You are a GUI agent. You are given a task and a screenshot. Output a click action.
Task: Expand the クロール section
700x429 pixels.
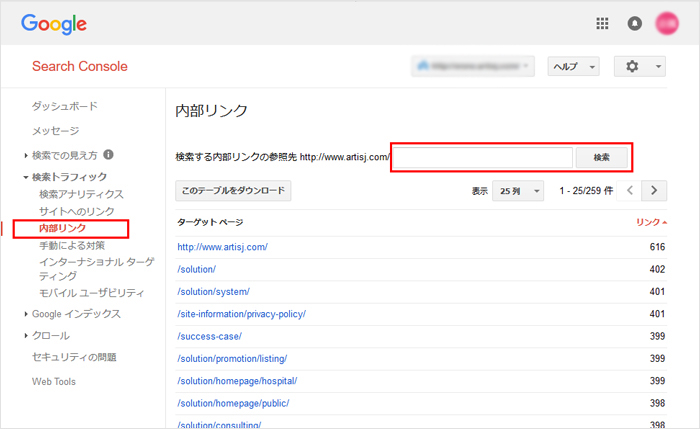click(x=26, y=335)
